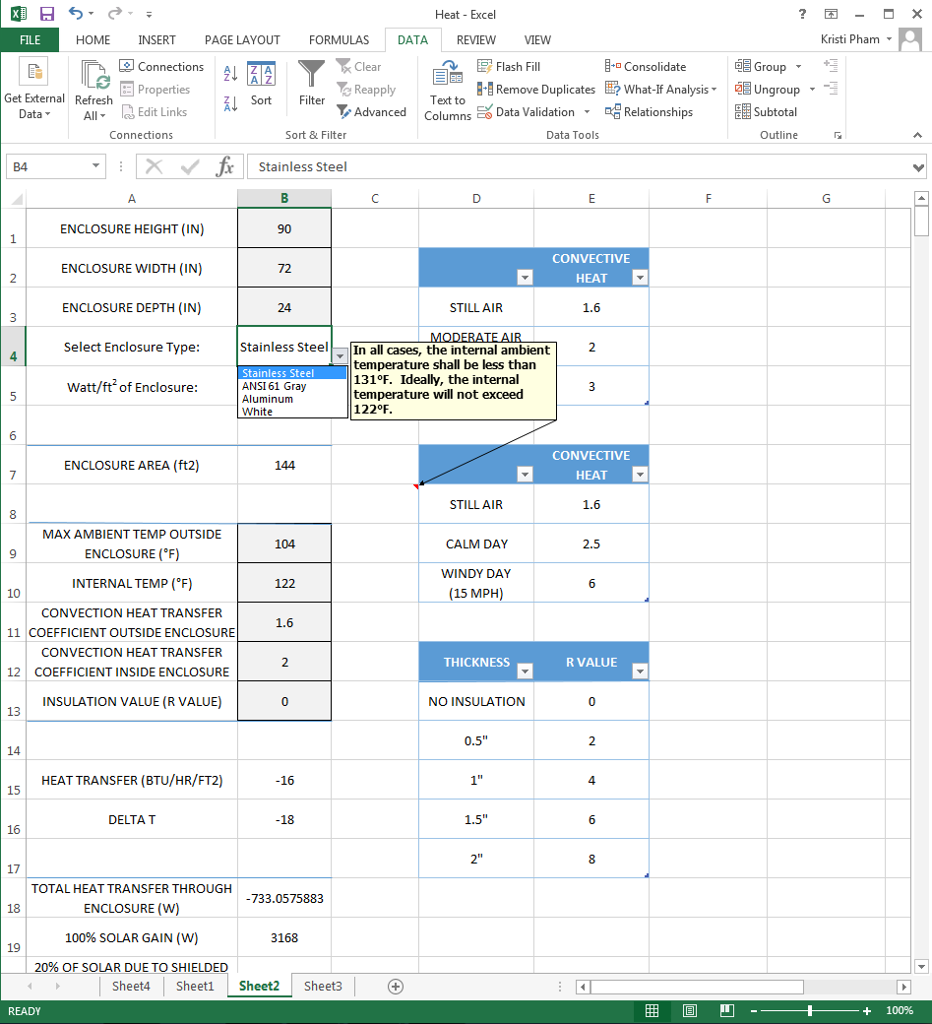This screenshot has width=932, height=1024.
Task: Open Relationships dialog
Action: tap(649, 112)
